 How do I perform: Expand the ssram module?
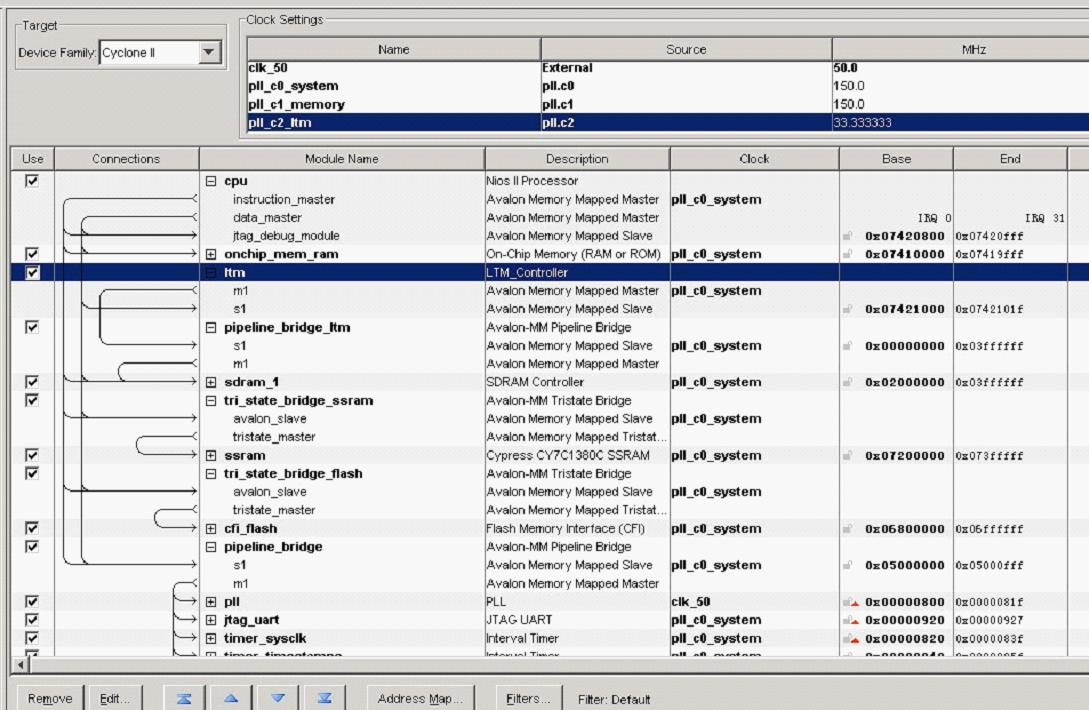pyautogui.click(x=211, y=456)
